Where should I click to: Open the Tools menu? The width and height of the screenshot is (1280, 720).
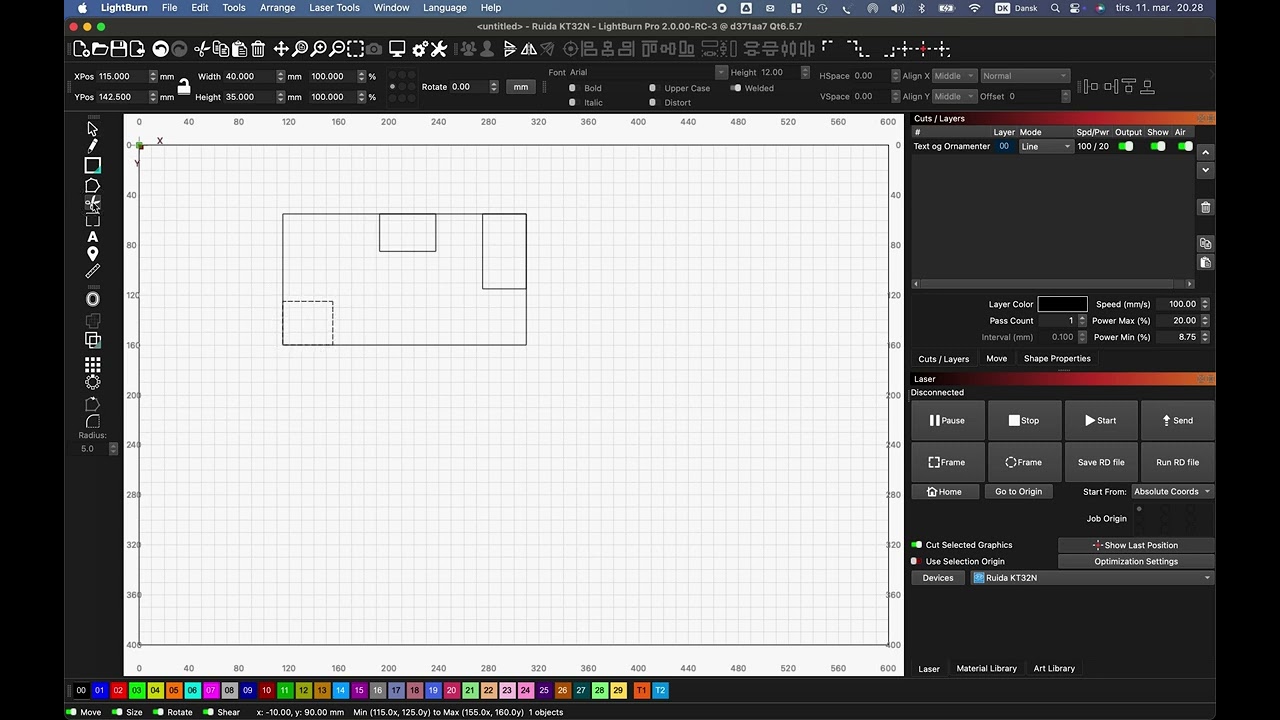click(233, 8)
